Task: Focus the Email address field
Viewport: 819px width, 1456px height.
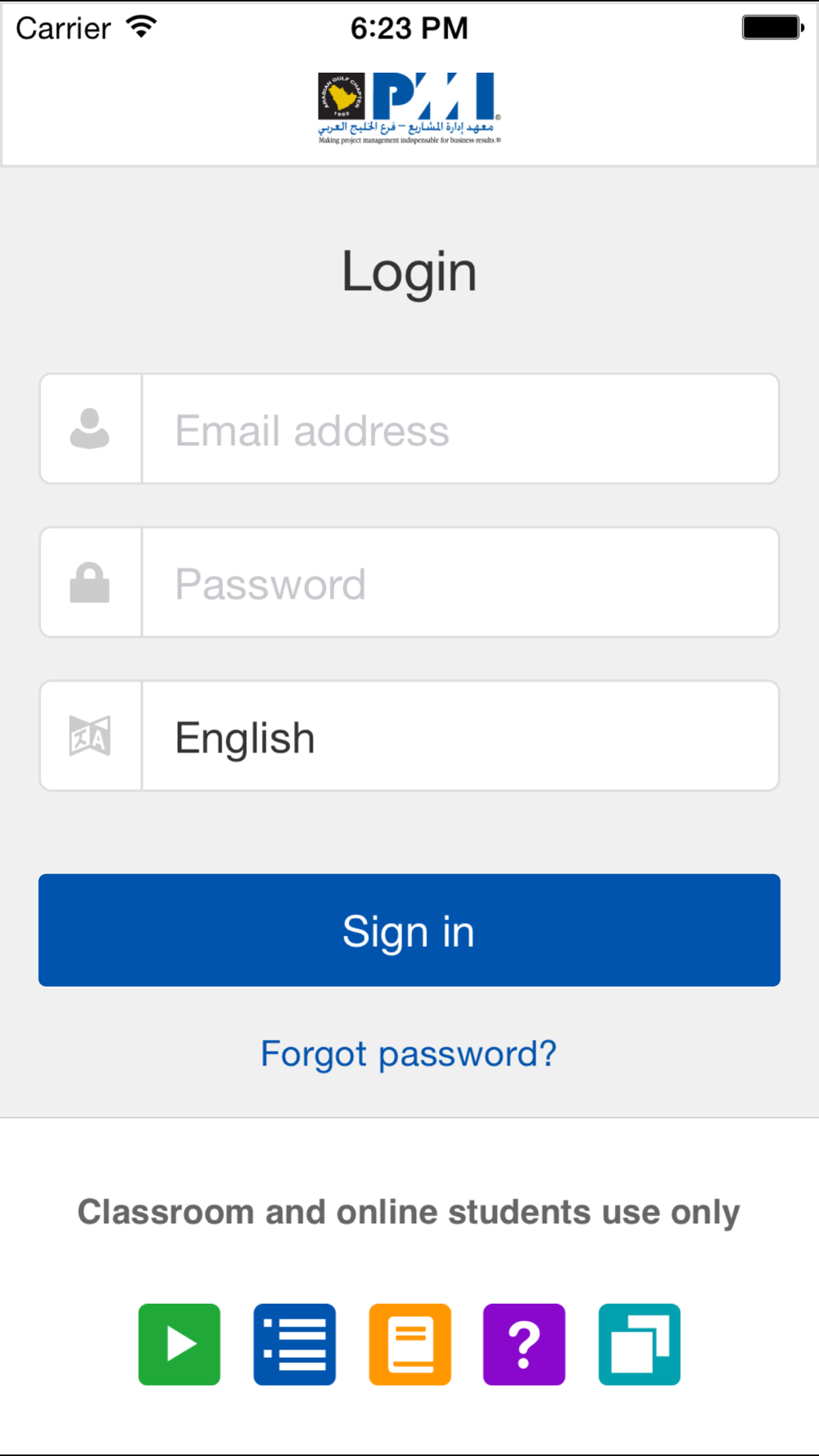Action: (460, 429)
